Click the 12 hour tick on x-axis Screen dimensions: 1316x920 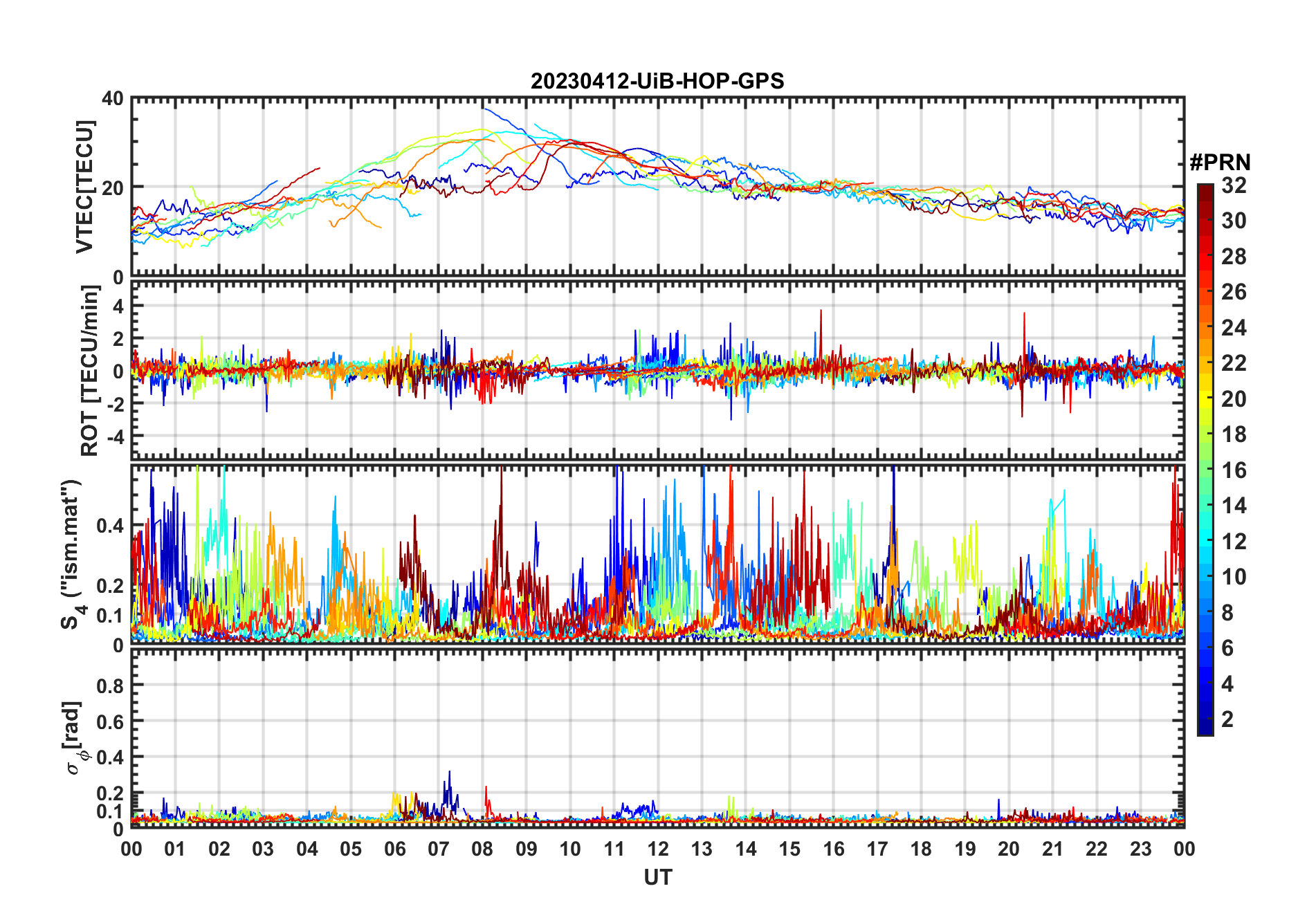658,849
